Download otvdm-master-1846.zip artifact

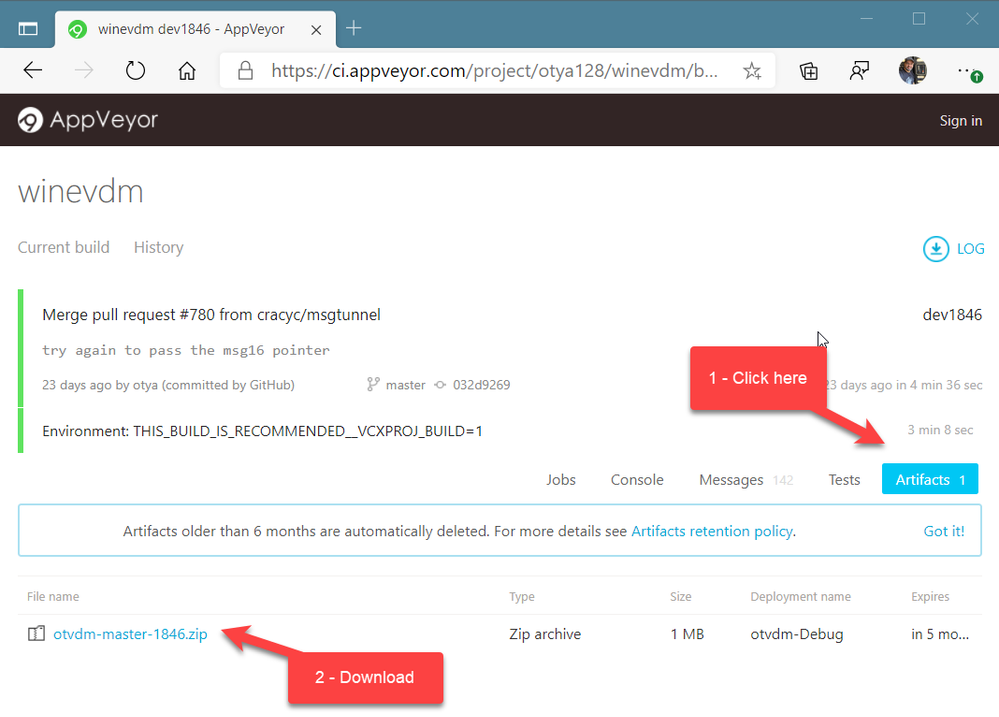coord(130,634)
